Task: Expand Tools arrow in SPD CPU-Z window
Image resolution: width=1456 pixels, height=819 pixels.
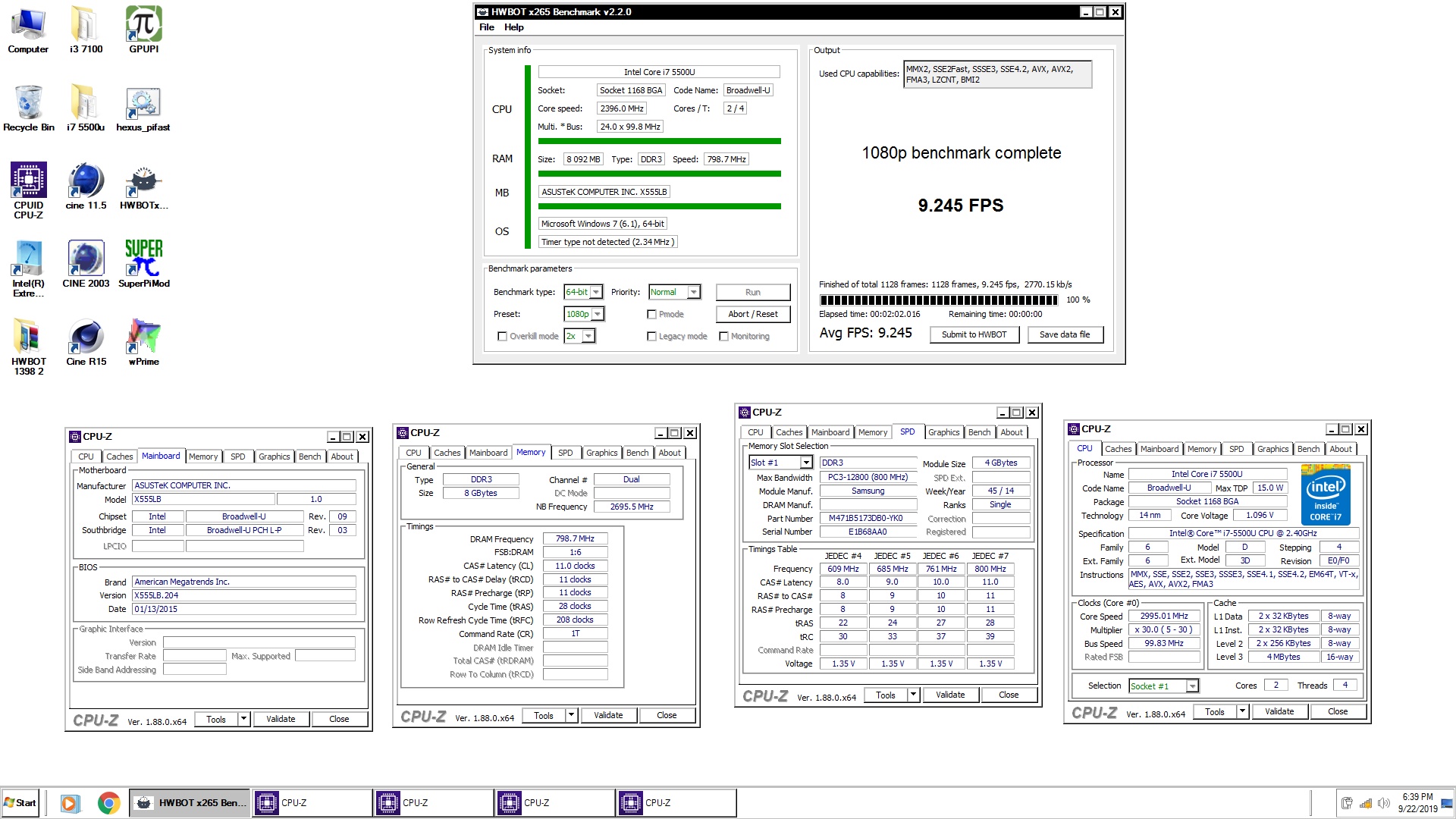Action: click(x=914, y=695)
